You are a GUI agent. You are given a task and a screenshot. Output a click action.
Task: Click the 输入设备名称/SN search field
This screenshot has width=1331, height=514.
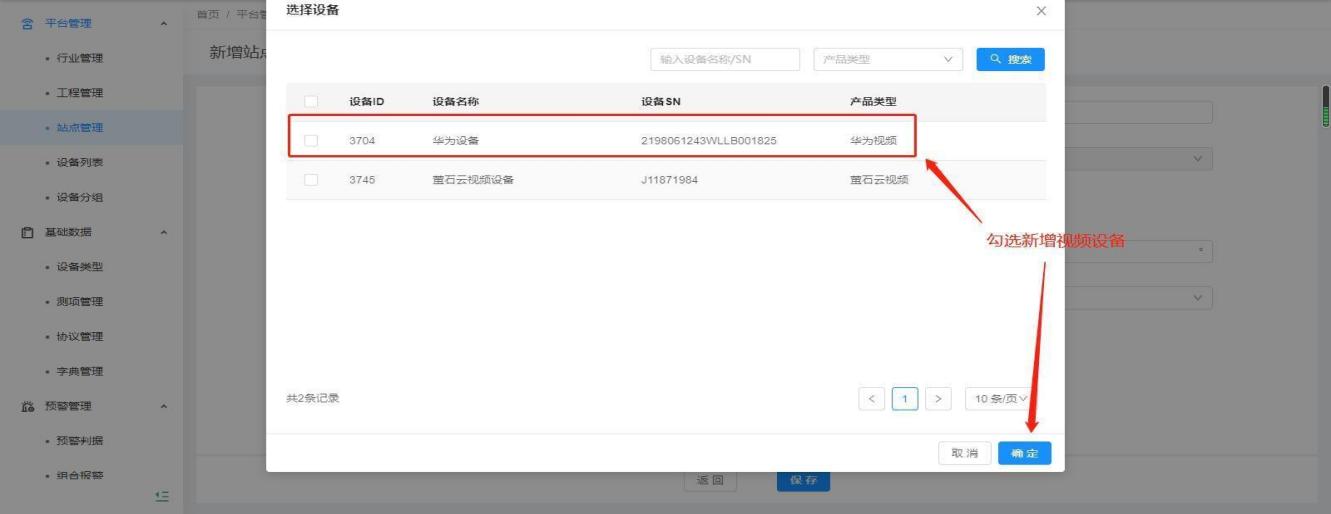point(725,60)
